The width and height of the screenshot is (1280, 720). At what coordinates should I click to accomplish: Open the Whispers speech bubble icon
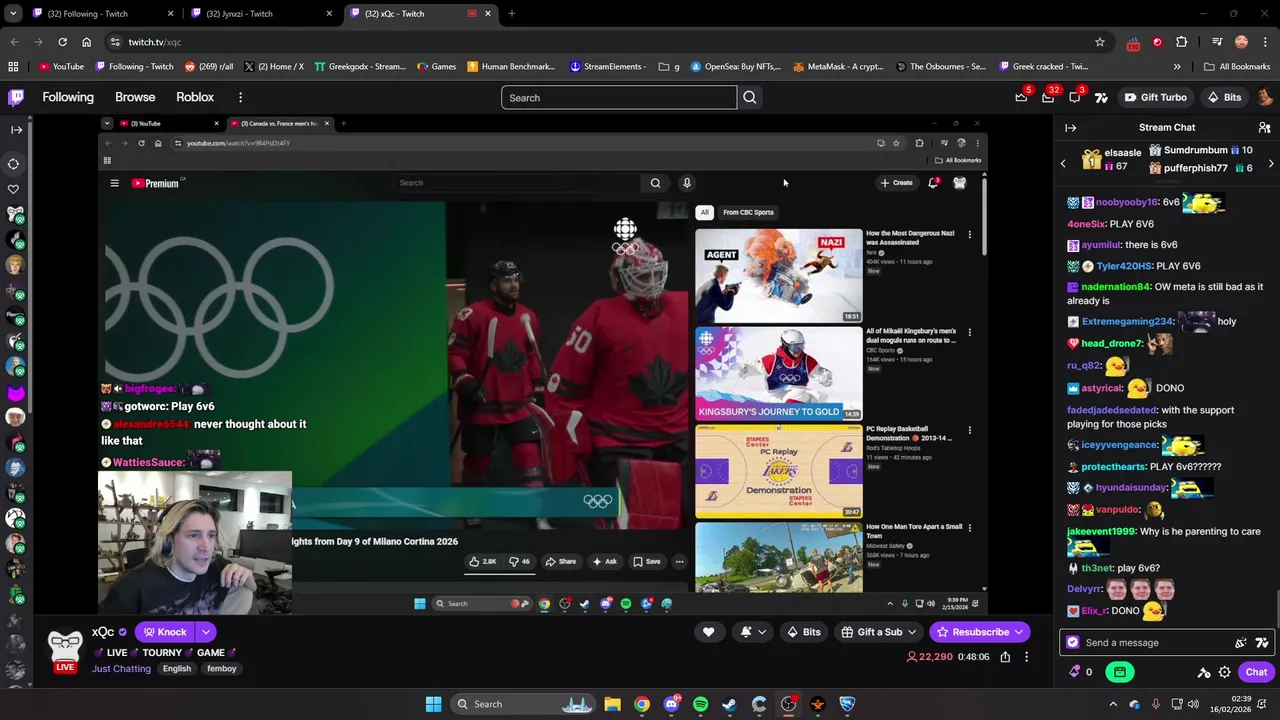coord(1075,97)
